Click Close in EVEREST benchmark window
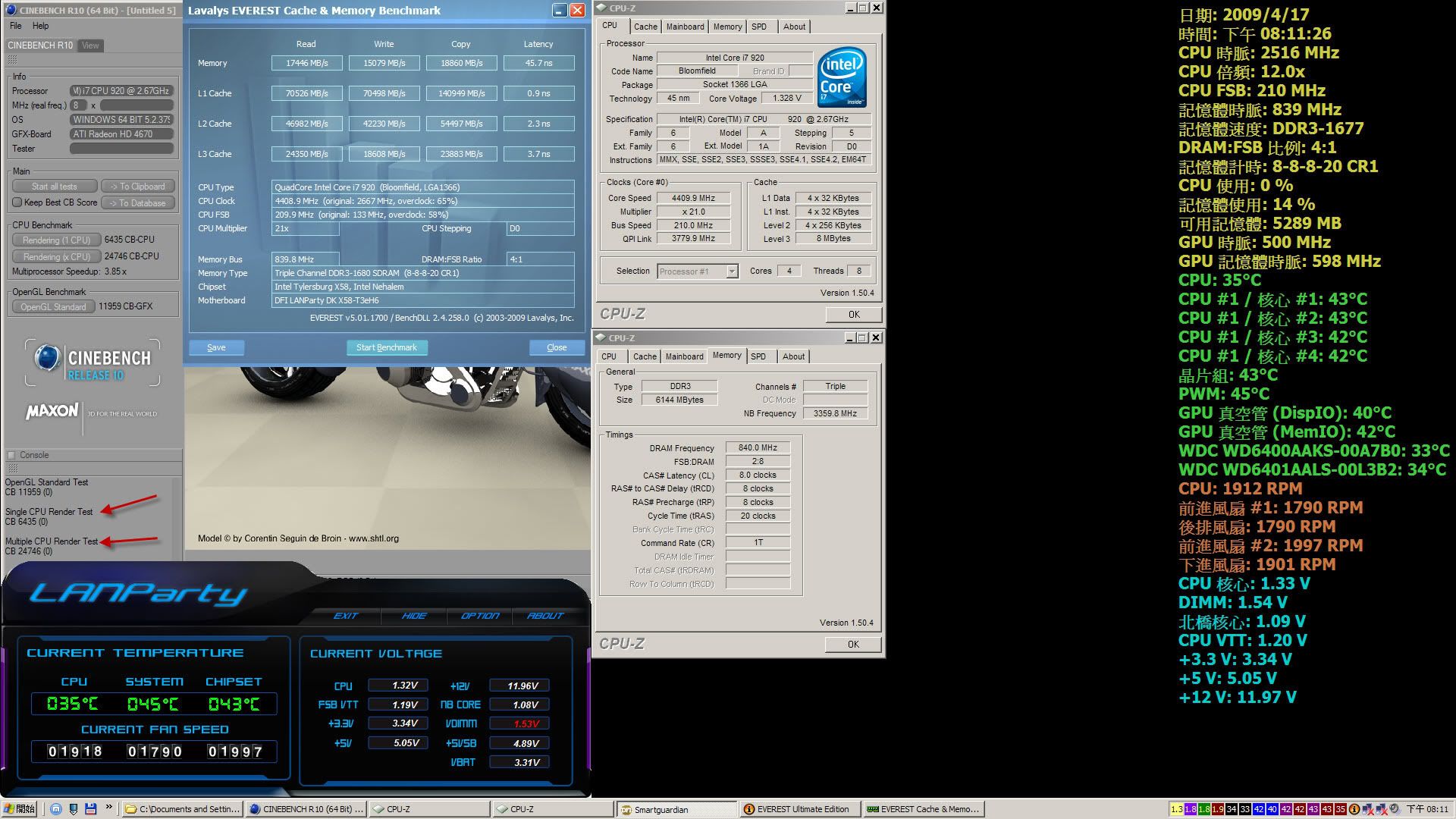The image size is (1456, 819). pyautogui.click(x=557, y=347)
